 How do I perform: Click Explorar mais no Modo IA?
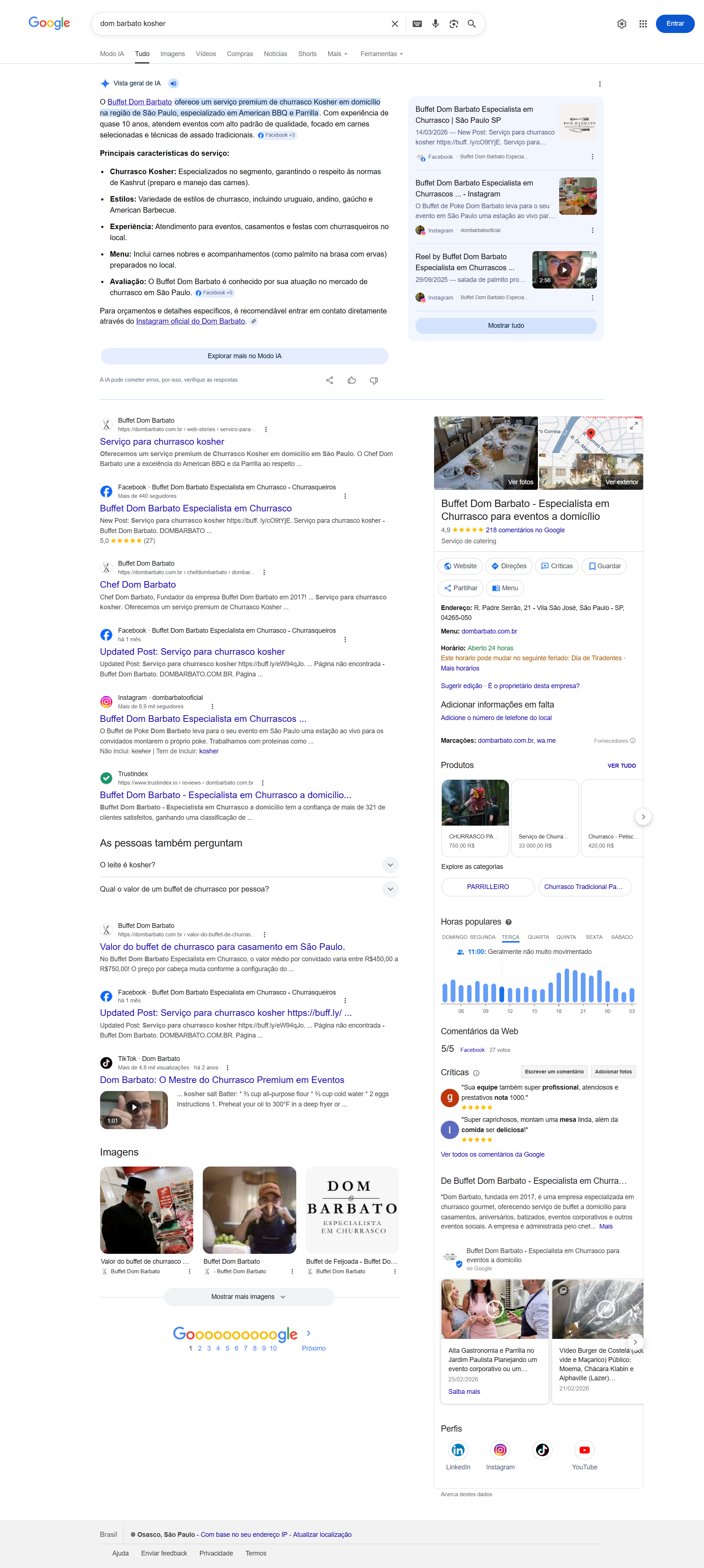[x=244, y=356]
